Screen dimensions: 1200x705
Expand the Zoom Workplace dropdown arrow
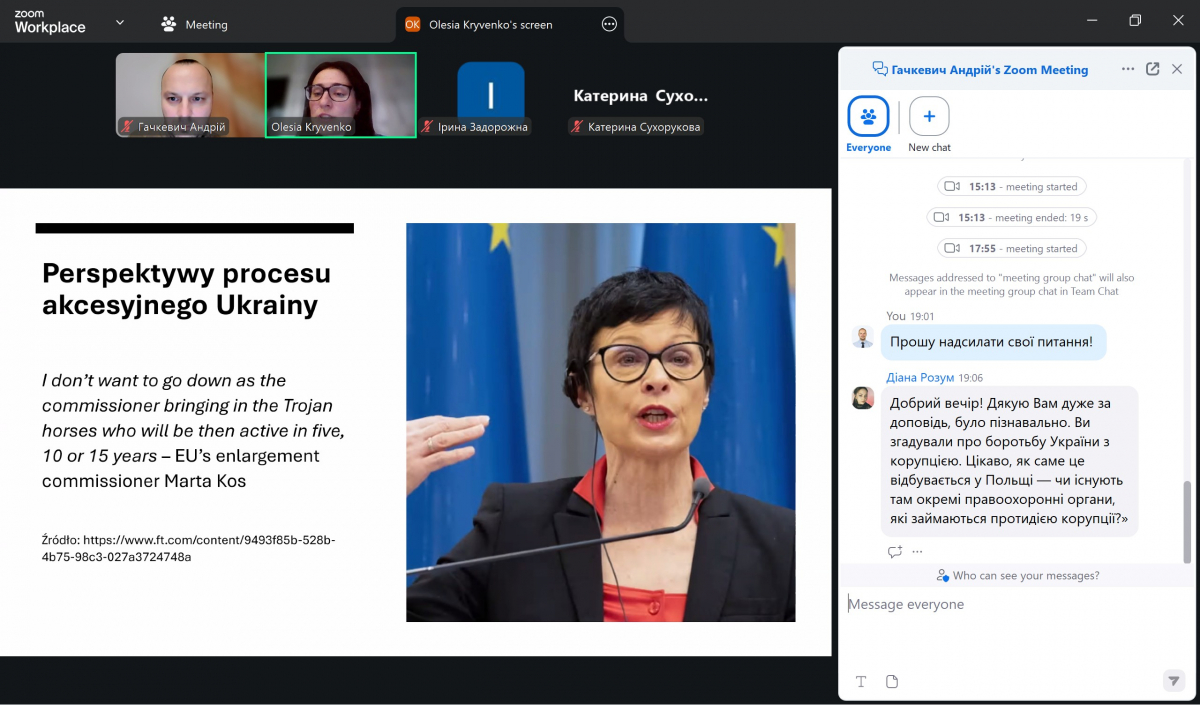pos(120,22)
